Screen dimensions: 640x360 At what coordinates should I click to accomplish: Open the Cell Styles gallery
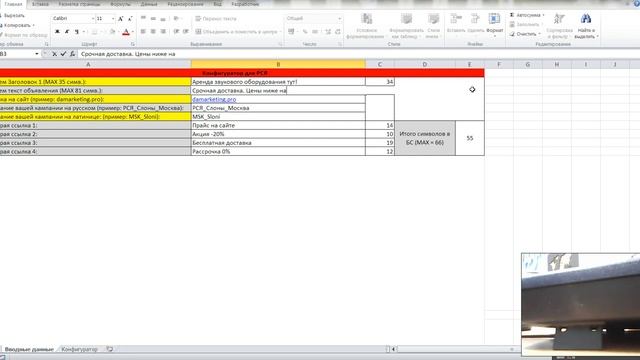pyautogui.click(x=433, y=25)
